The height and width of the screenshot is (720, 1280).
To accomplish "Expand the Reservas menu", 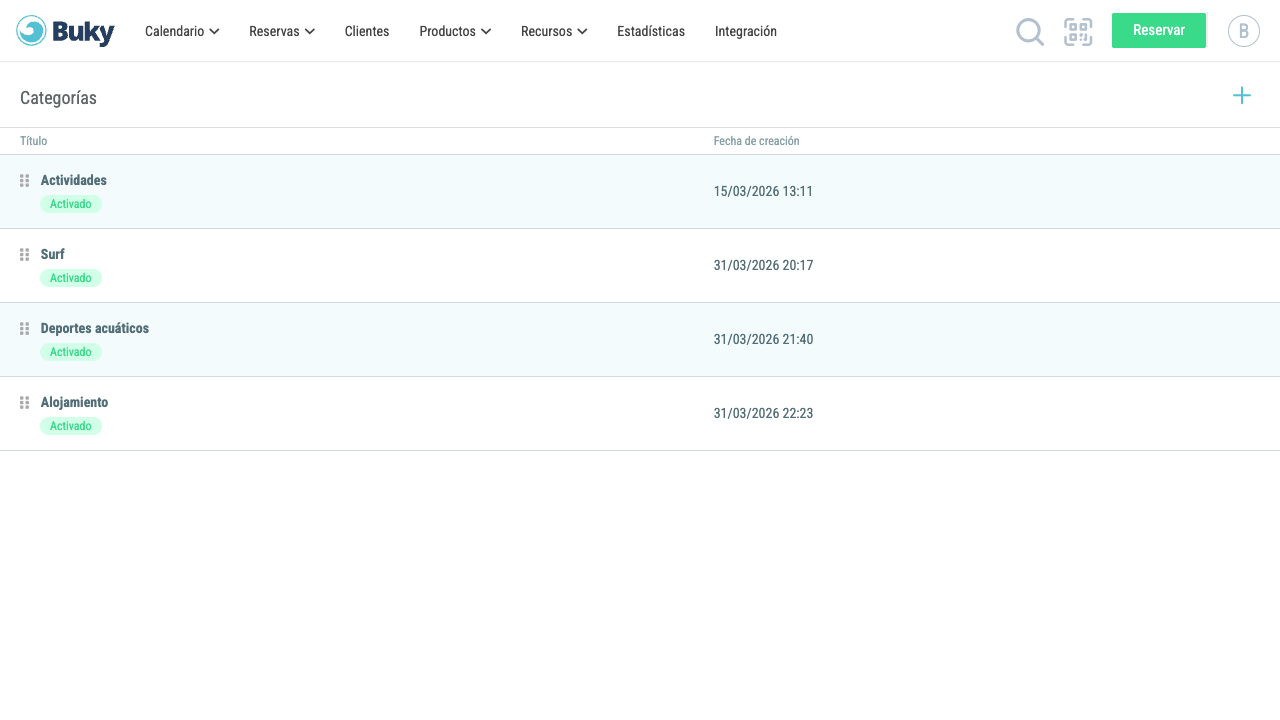I will pyautogui.click(x=282, y=31).
